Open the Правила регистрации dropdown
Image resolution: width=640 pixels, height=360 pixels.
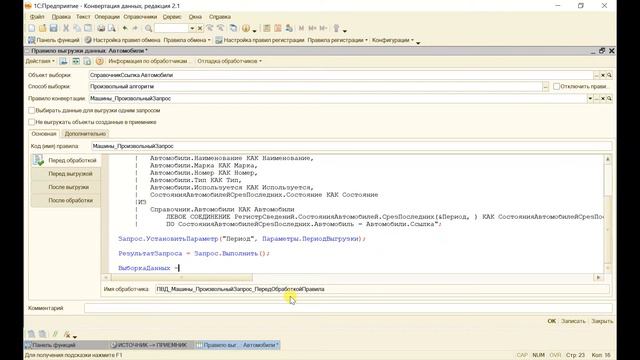pos(338,40)
